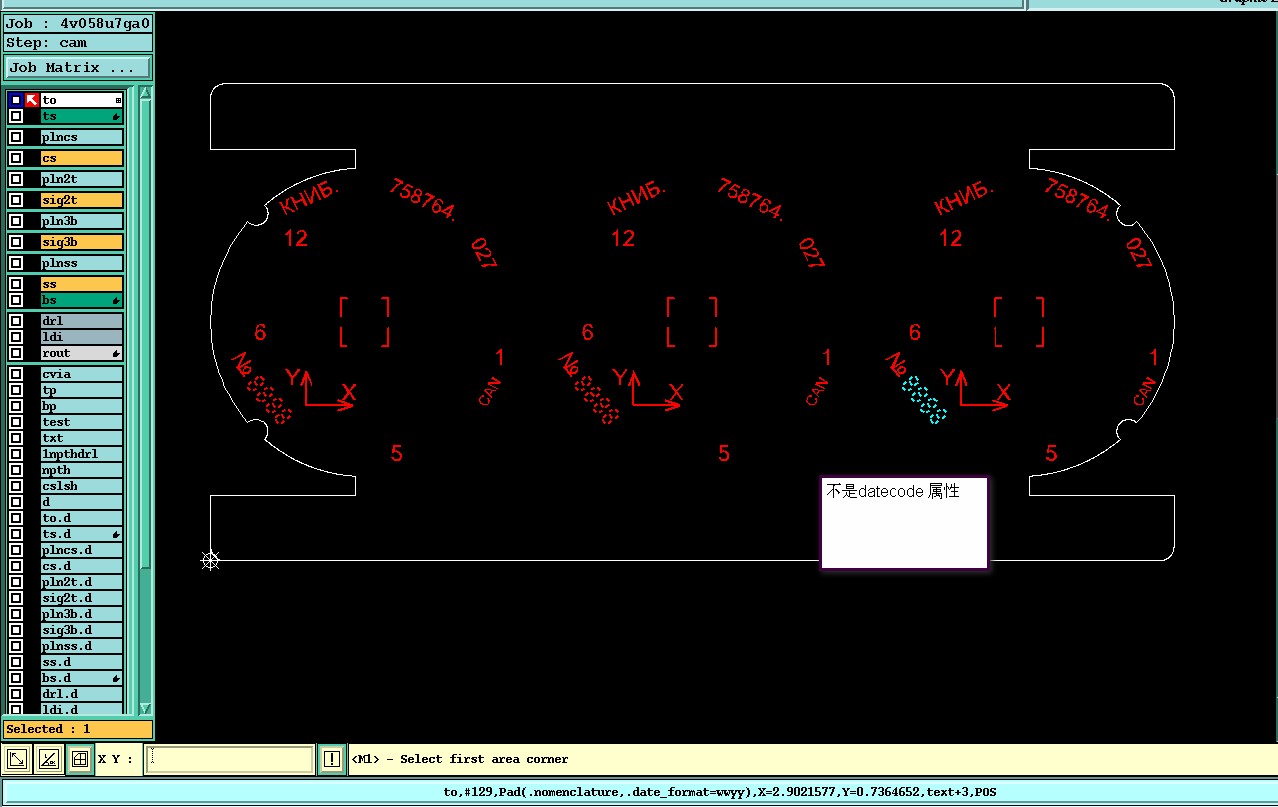Screen dimensions: 1278x807
Task: Toggle display checkbox for layer plncs
Action: [15, 137]
